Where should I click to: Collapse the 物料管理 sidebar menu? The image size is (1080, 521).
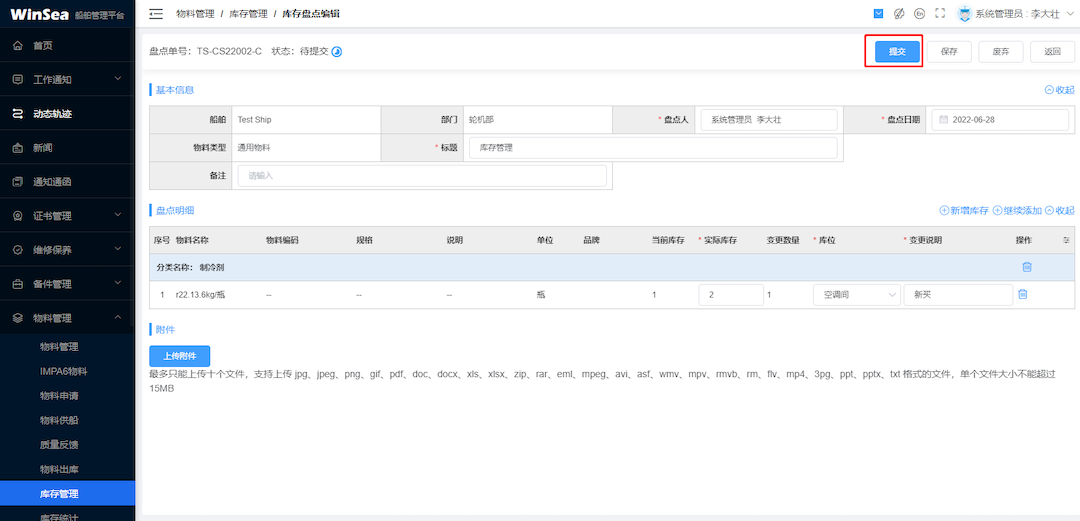pos(68,318)
